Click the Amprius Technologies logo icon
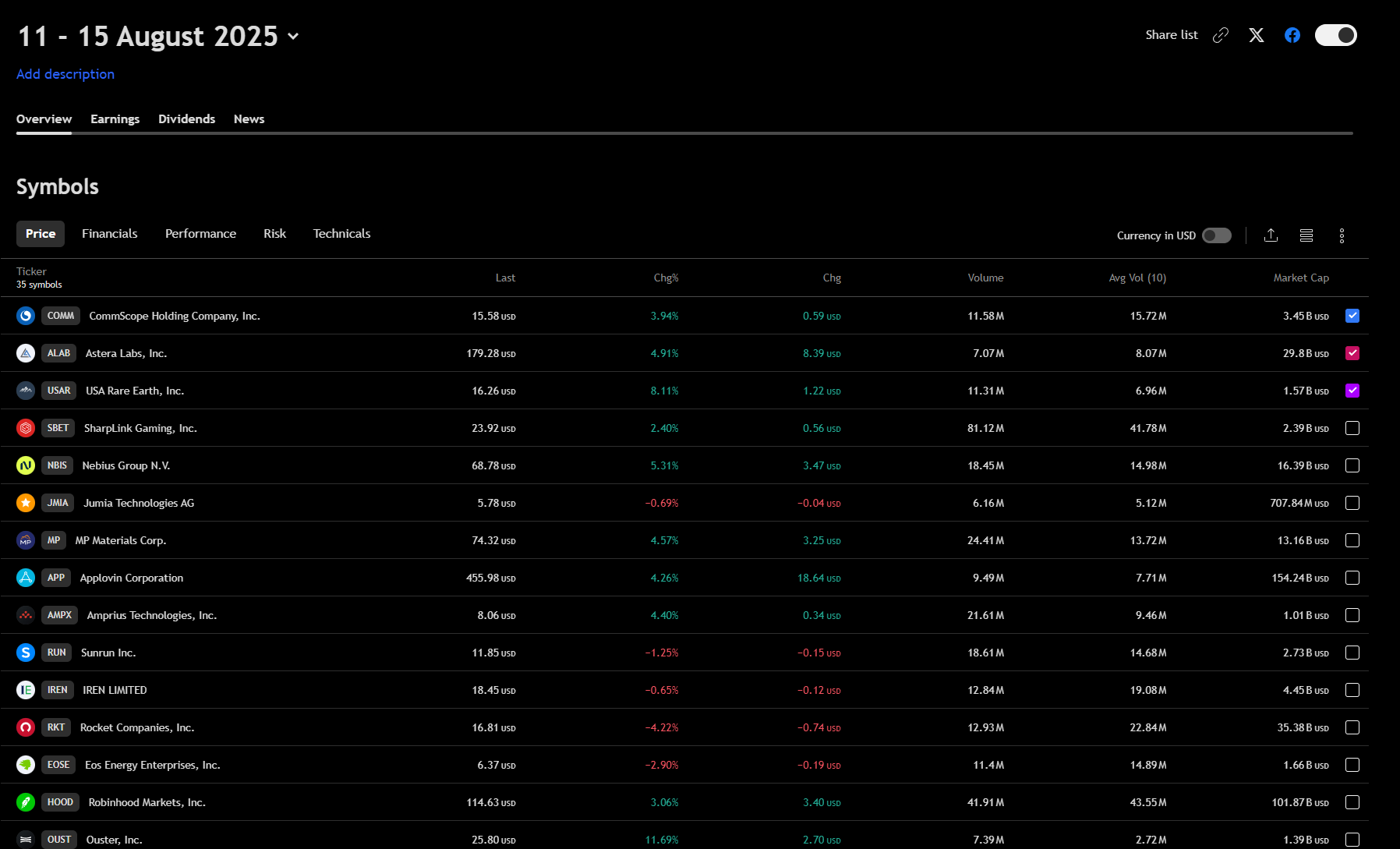Image resolution: width=1400 pixels, height=849 pixels. (x=26, y=615)
